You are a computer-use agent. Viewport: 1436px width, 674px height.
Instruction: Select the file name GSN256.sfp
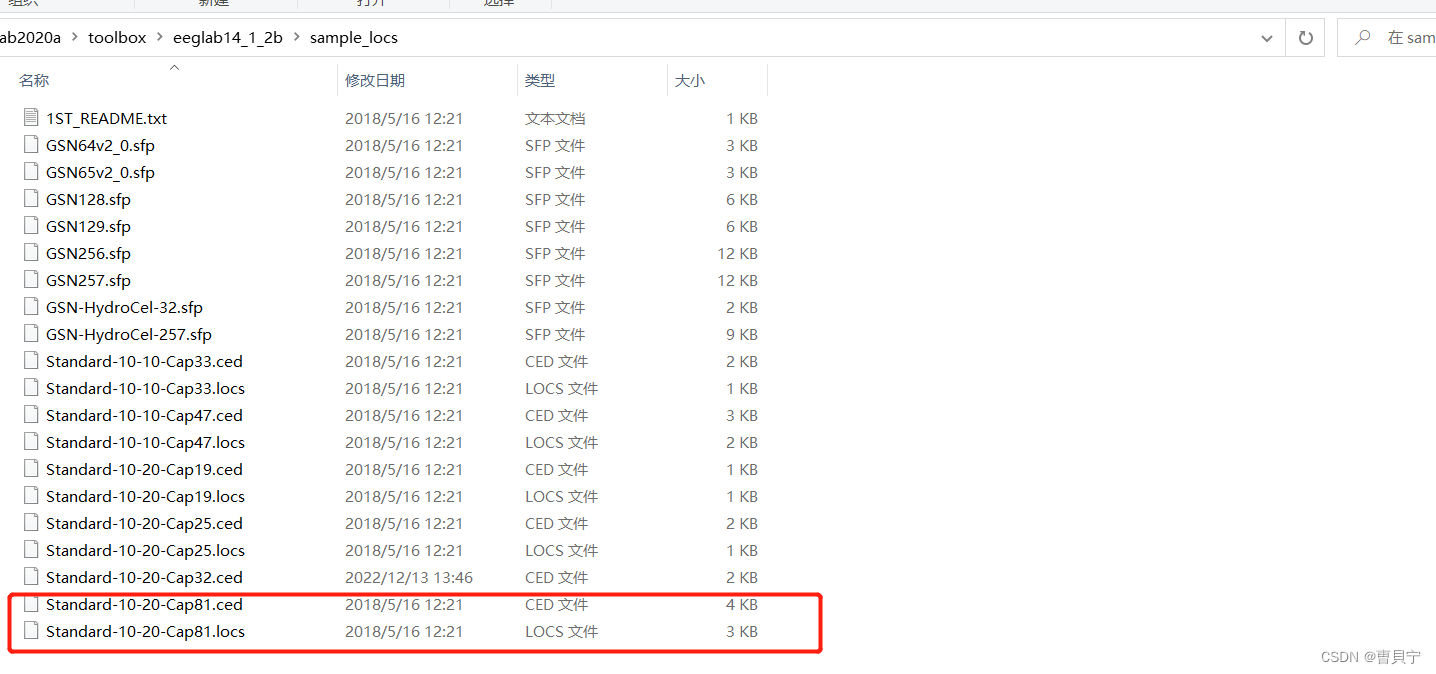pos(88,253)
